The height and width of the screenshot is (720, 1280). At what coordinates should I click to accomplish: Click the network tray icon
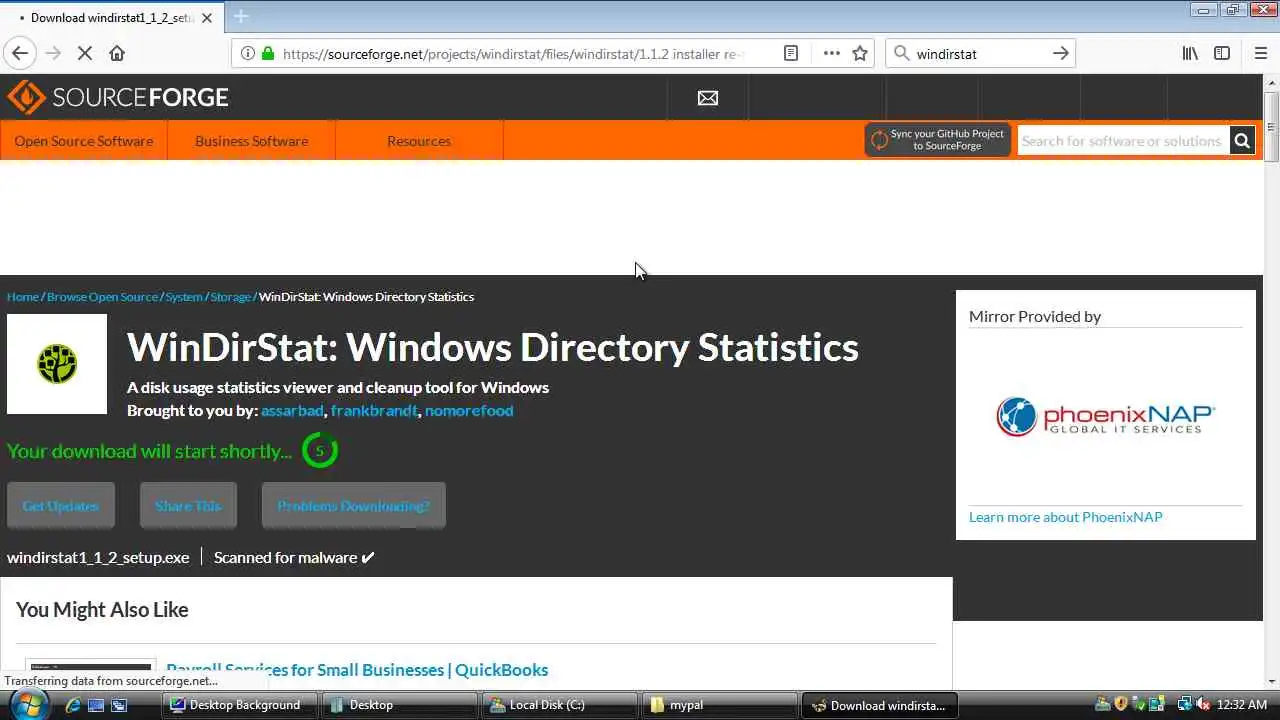1184,705
